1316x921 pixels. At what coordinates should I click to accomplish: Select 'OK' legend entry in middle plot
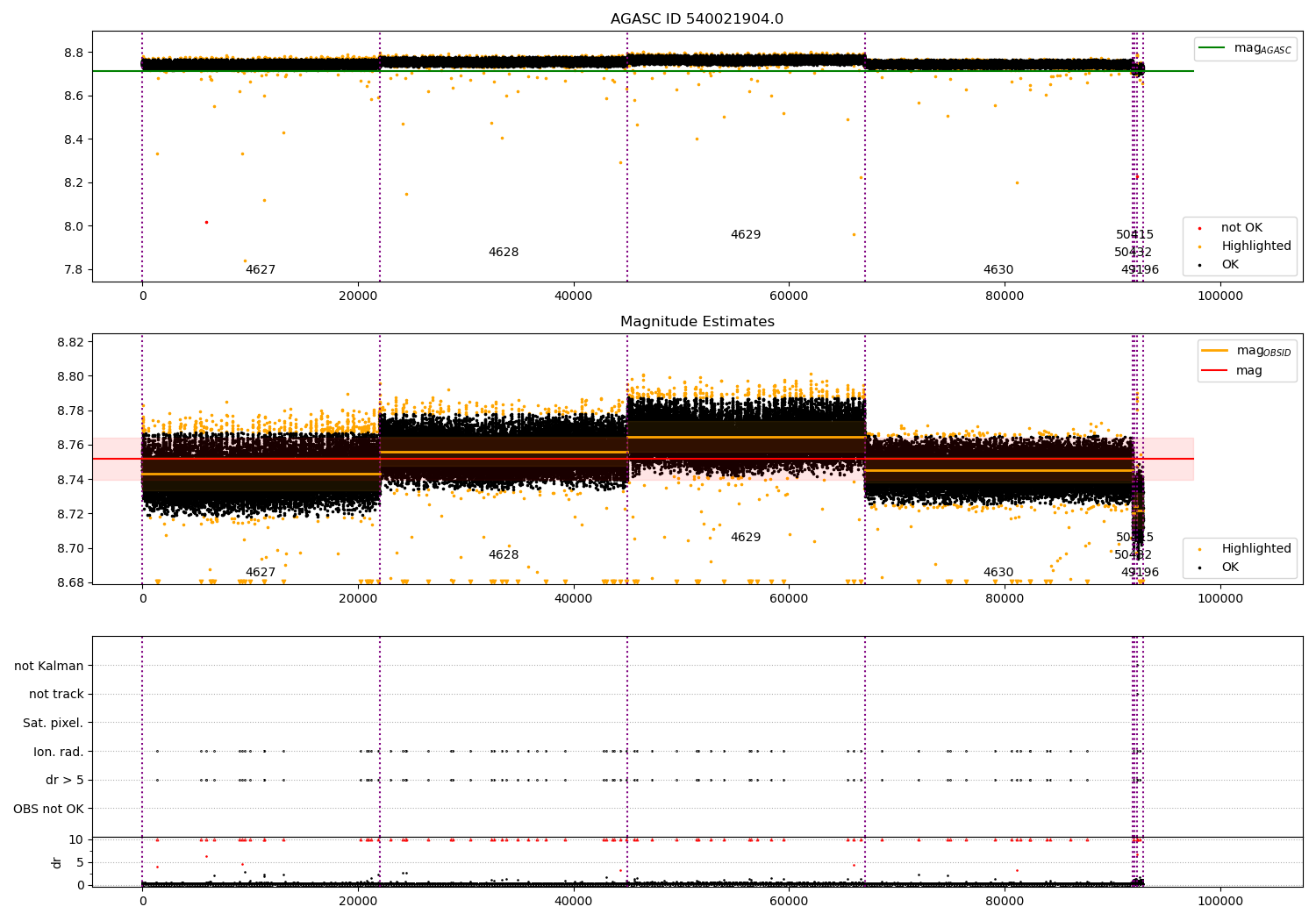(1230, 568)
